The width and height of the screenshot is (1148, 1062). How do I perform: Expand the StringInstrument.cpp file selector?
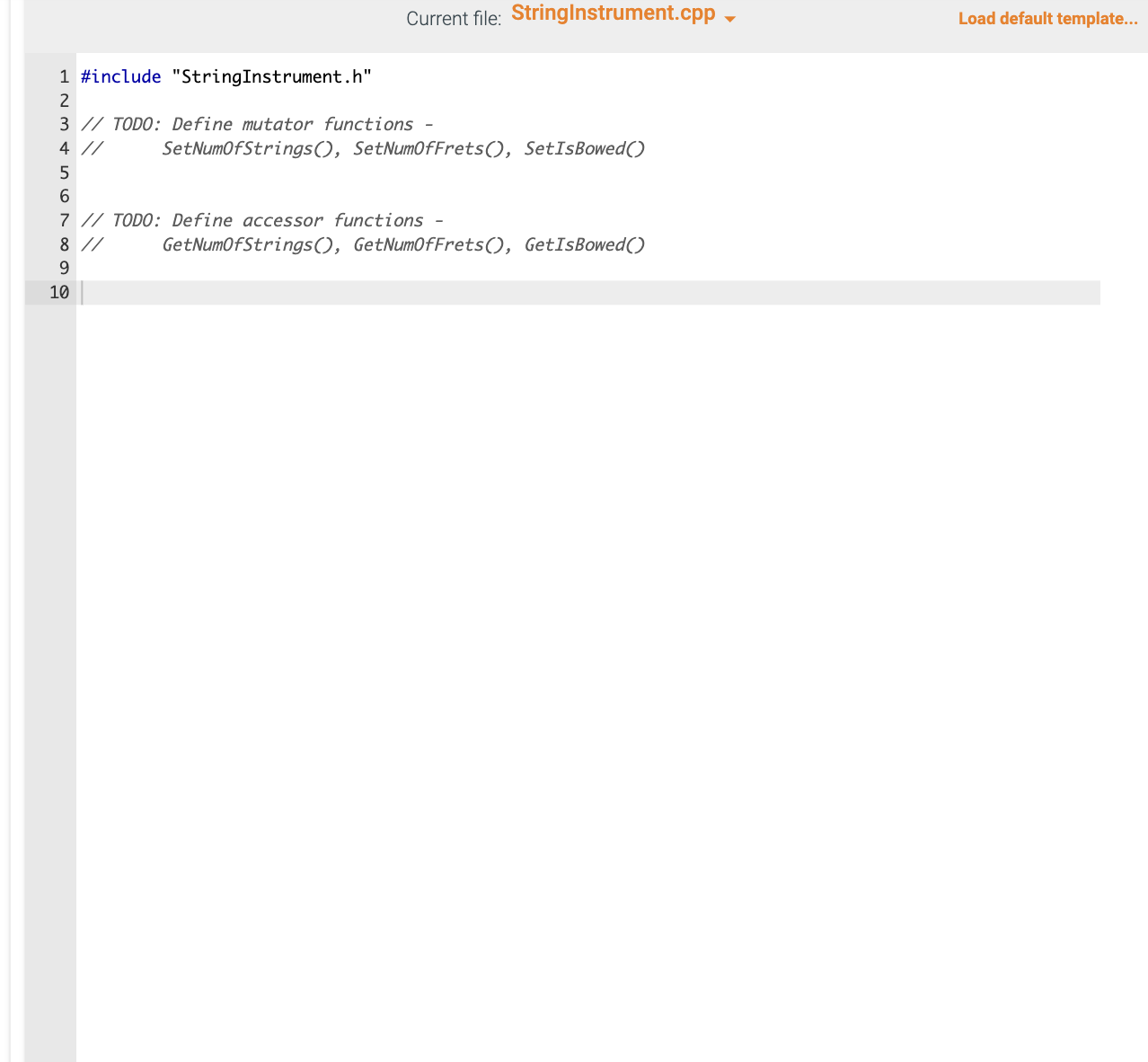pos(729,19)
